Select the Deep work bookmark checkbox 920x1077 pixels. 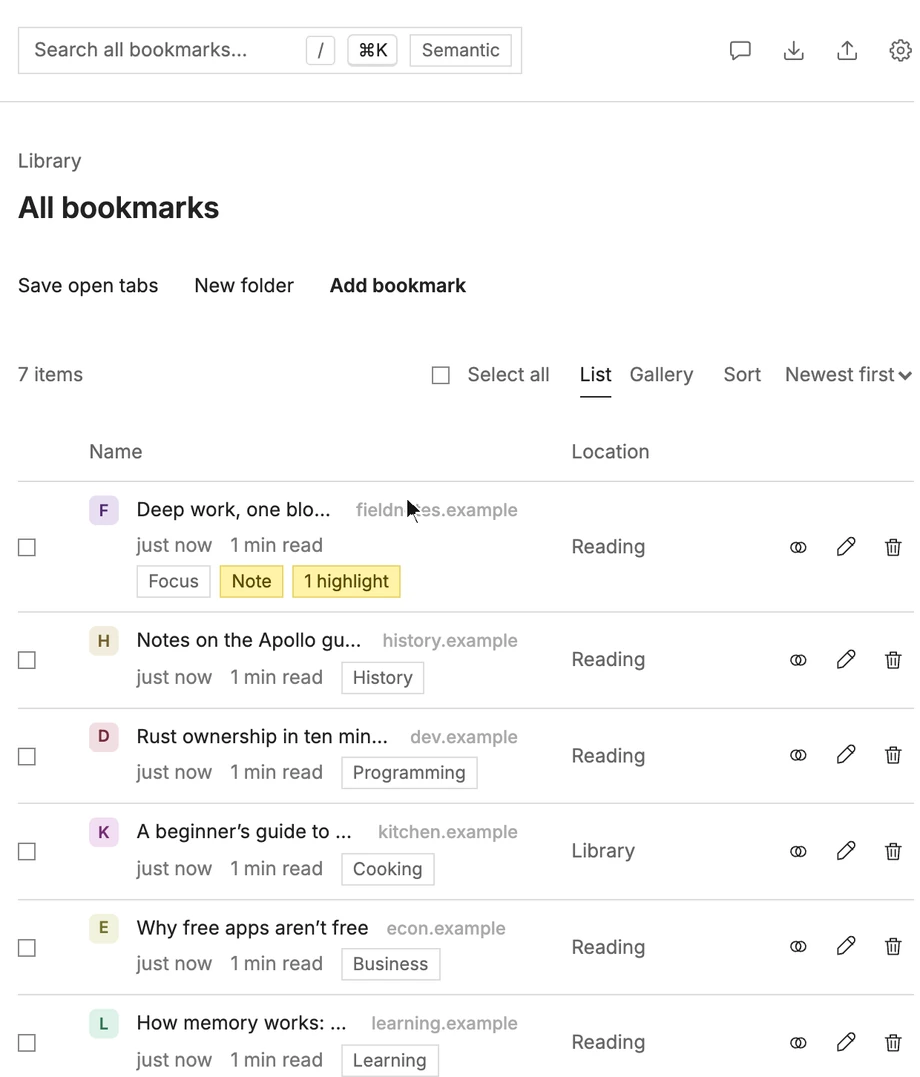tap(27, 547)
